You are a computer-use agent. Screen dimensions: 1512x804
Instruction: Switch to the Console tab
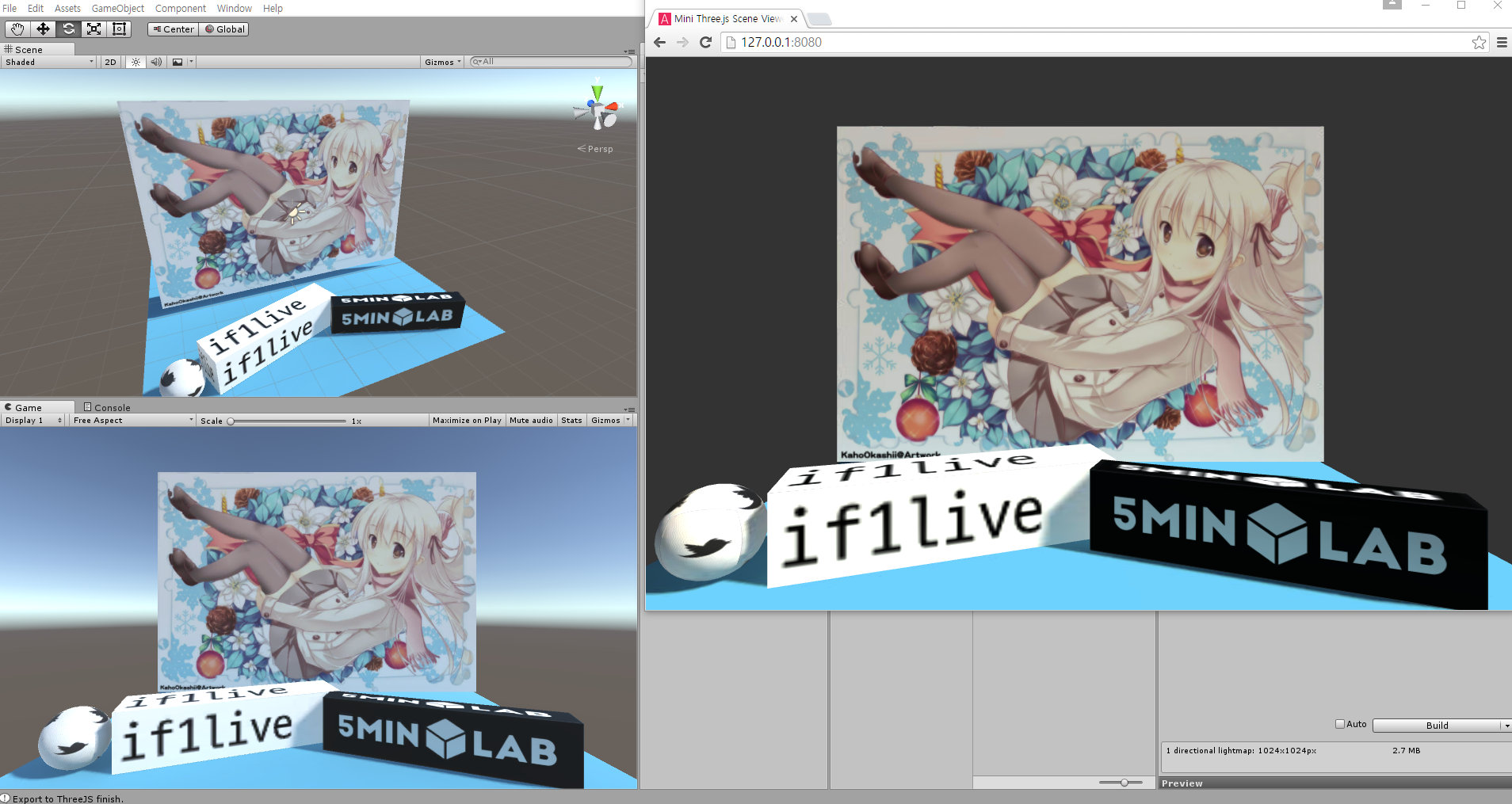point(107,407)
